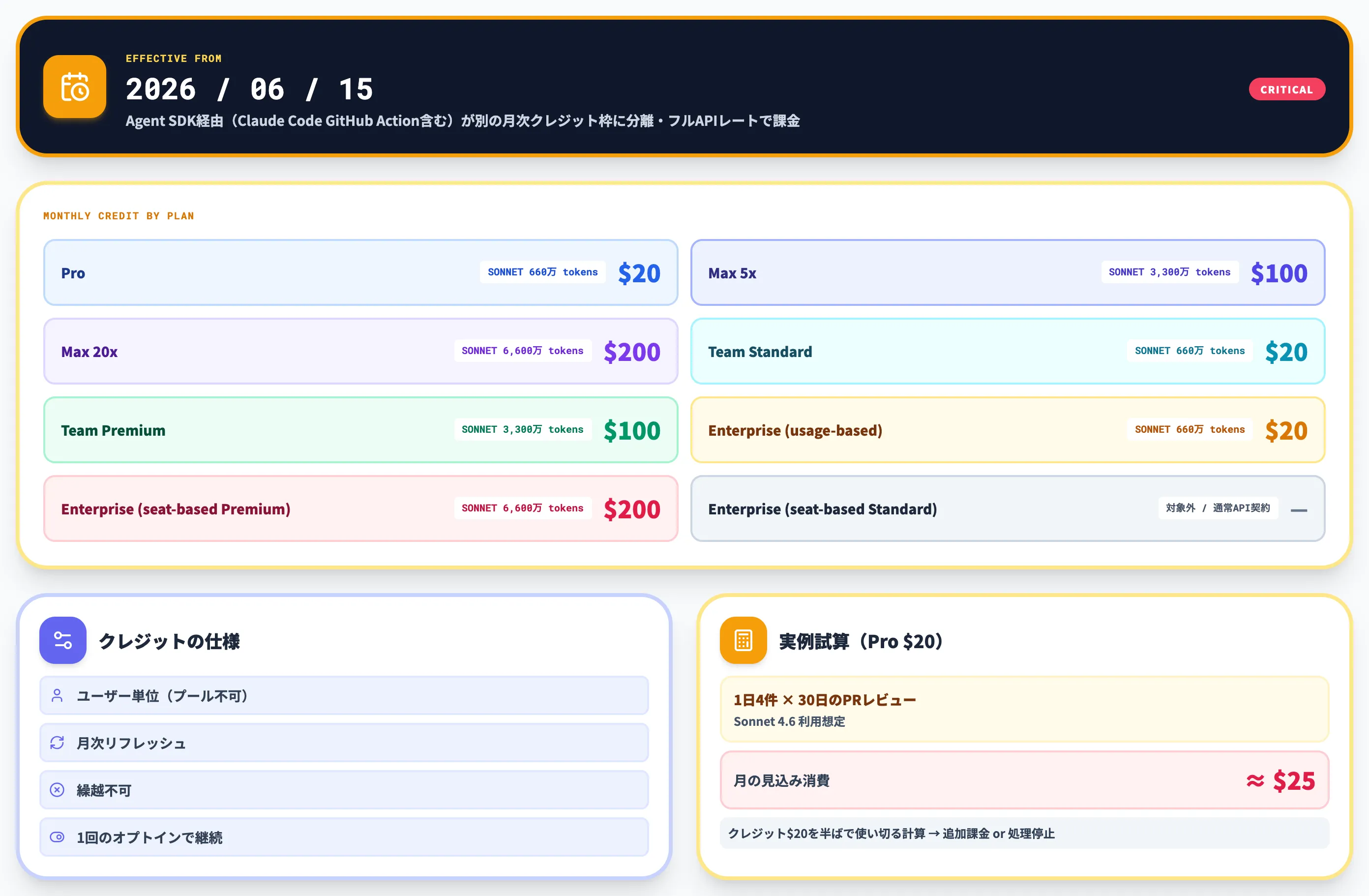
Task: Click the SONNET 6,600万 tokens badge in Enterprise Premium
Action: click(x=522, y=508)
